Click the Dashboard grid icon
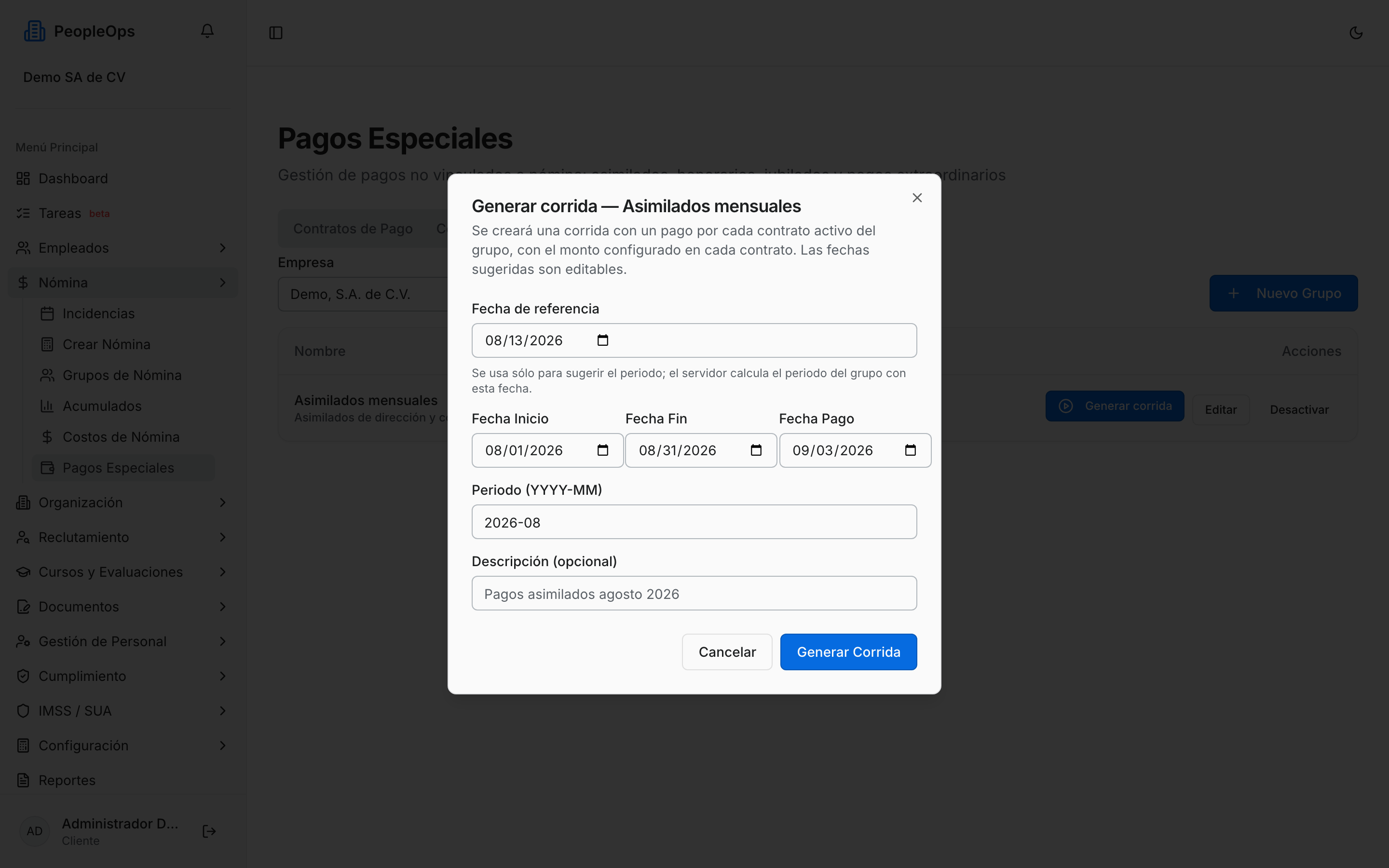The image size is (1389, 868). pos(23,178)
